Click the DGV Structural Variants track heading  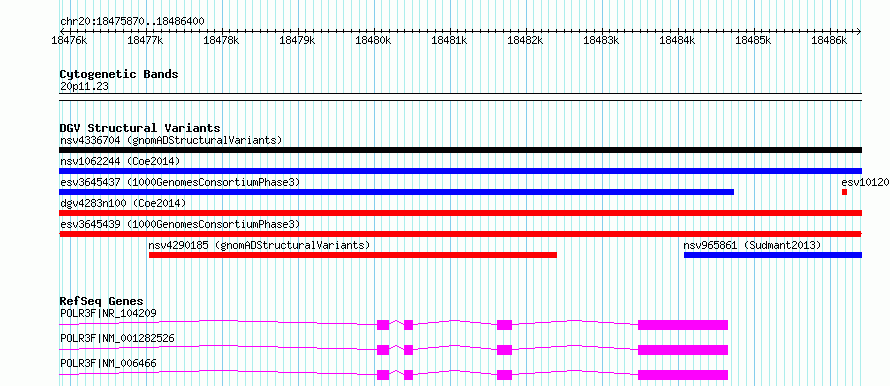pos(140,128)
